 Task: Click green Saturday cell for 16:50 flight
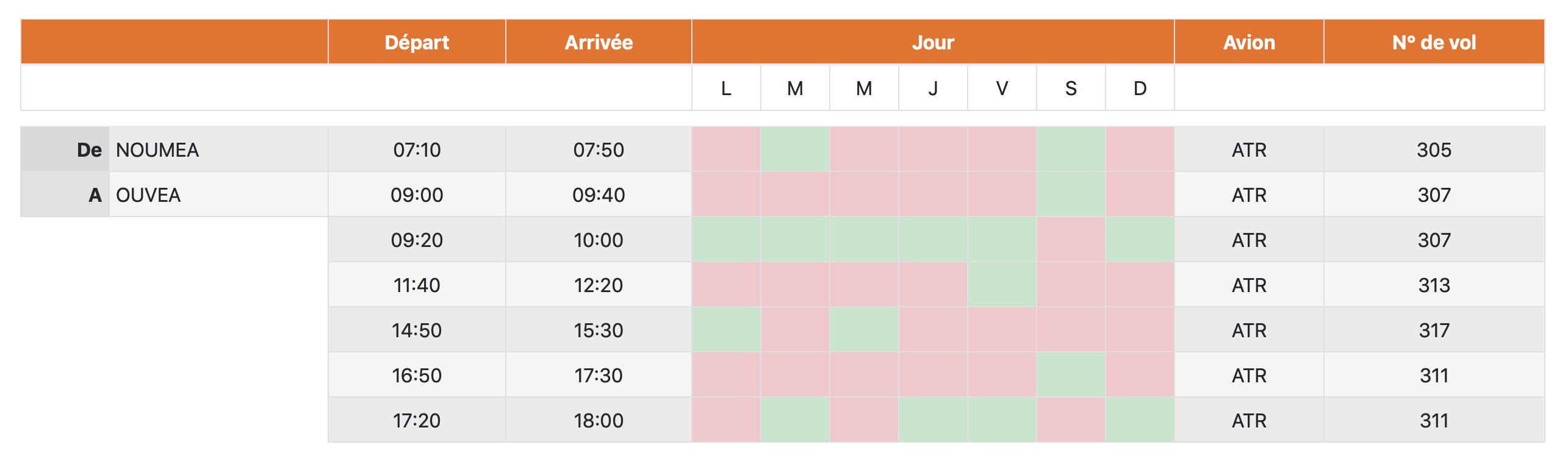pos(1071,375)
